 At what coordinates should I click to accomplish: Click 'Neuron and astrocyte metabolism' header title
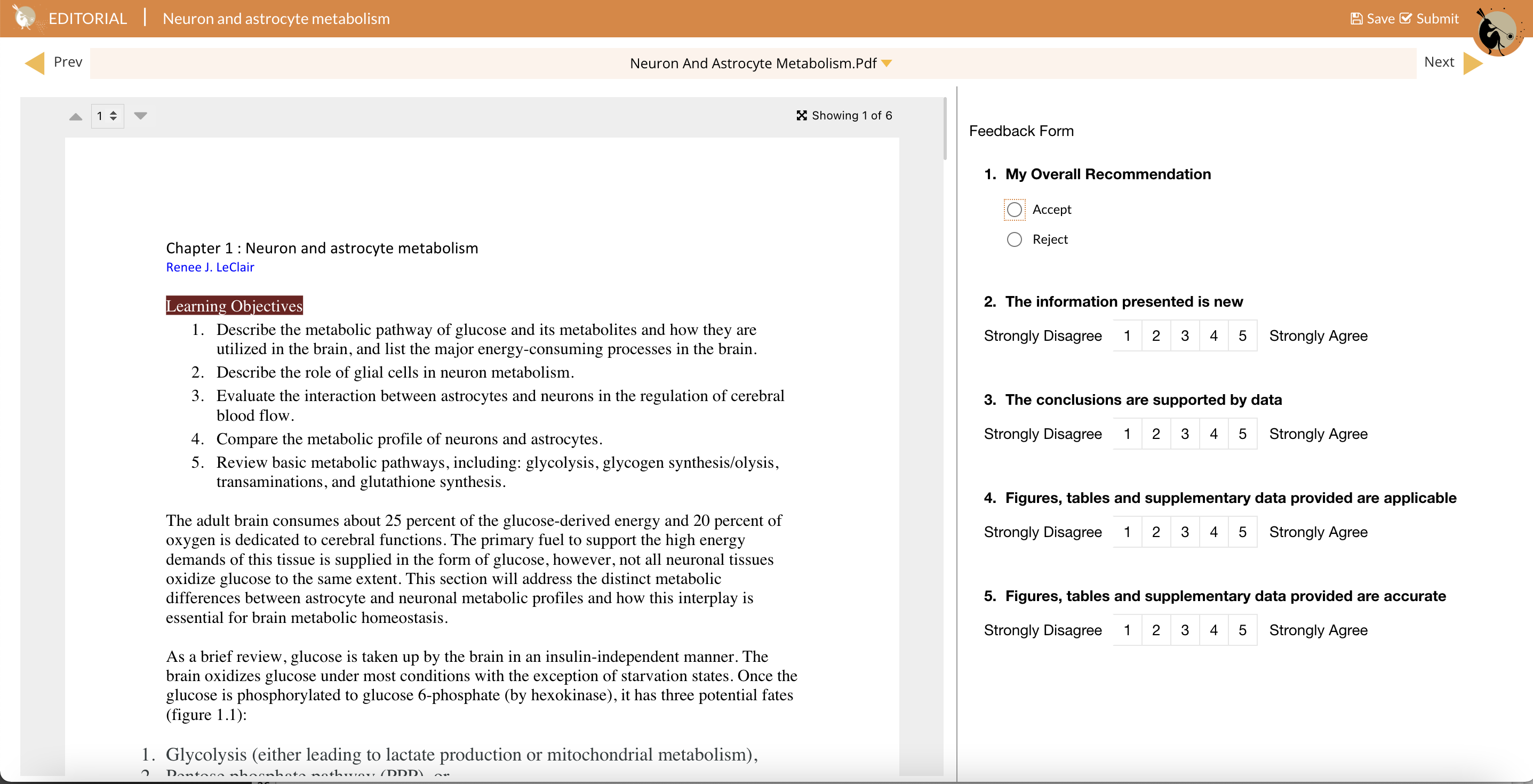pyautogui.click(x=276, y=19)
